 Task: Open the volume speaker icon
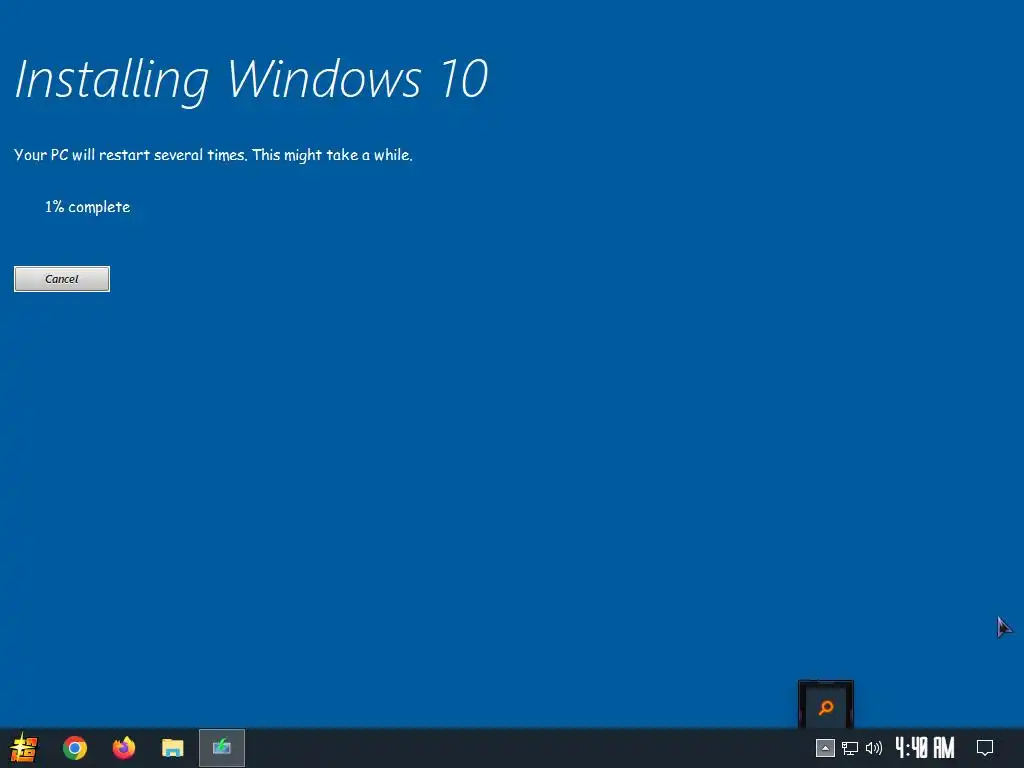[874, 748]
